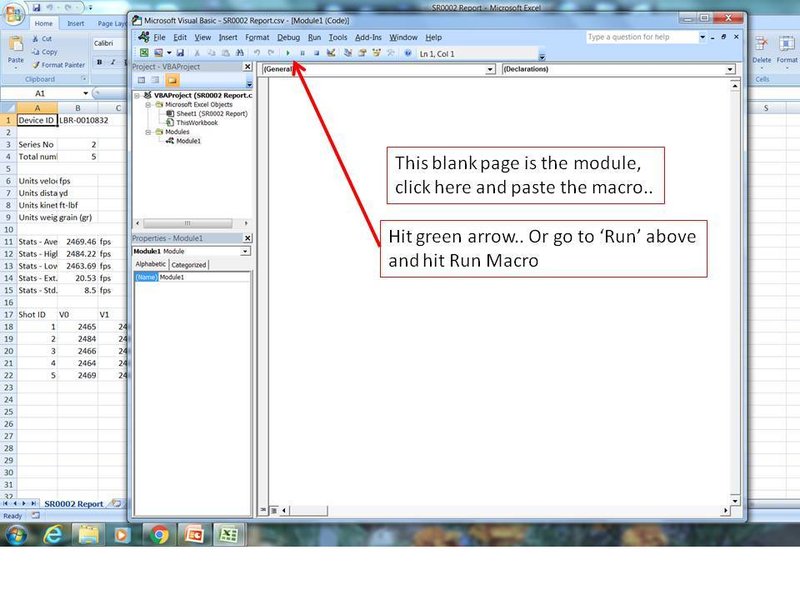The height and width of the screenshot is (600, 800).
Task: Open the Help menu in Visual Basic
Action: pos(433,37)
